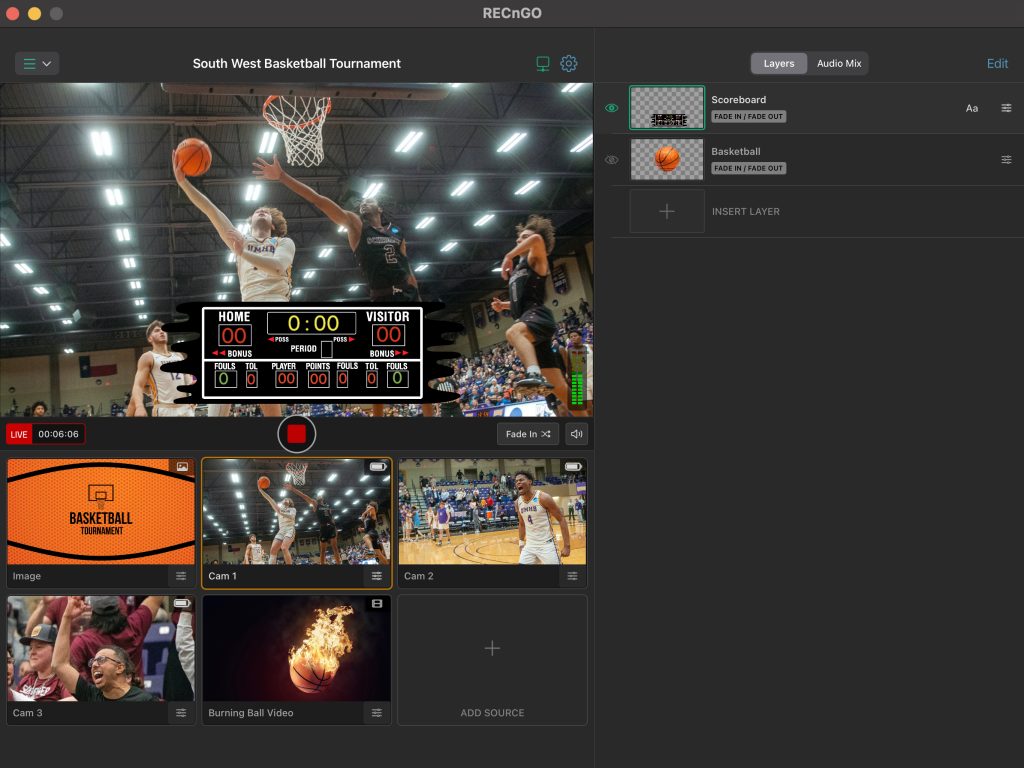
Task: Click the external monitor output icon
Action: pos(543,63)
